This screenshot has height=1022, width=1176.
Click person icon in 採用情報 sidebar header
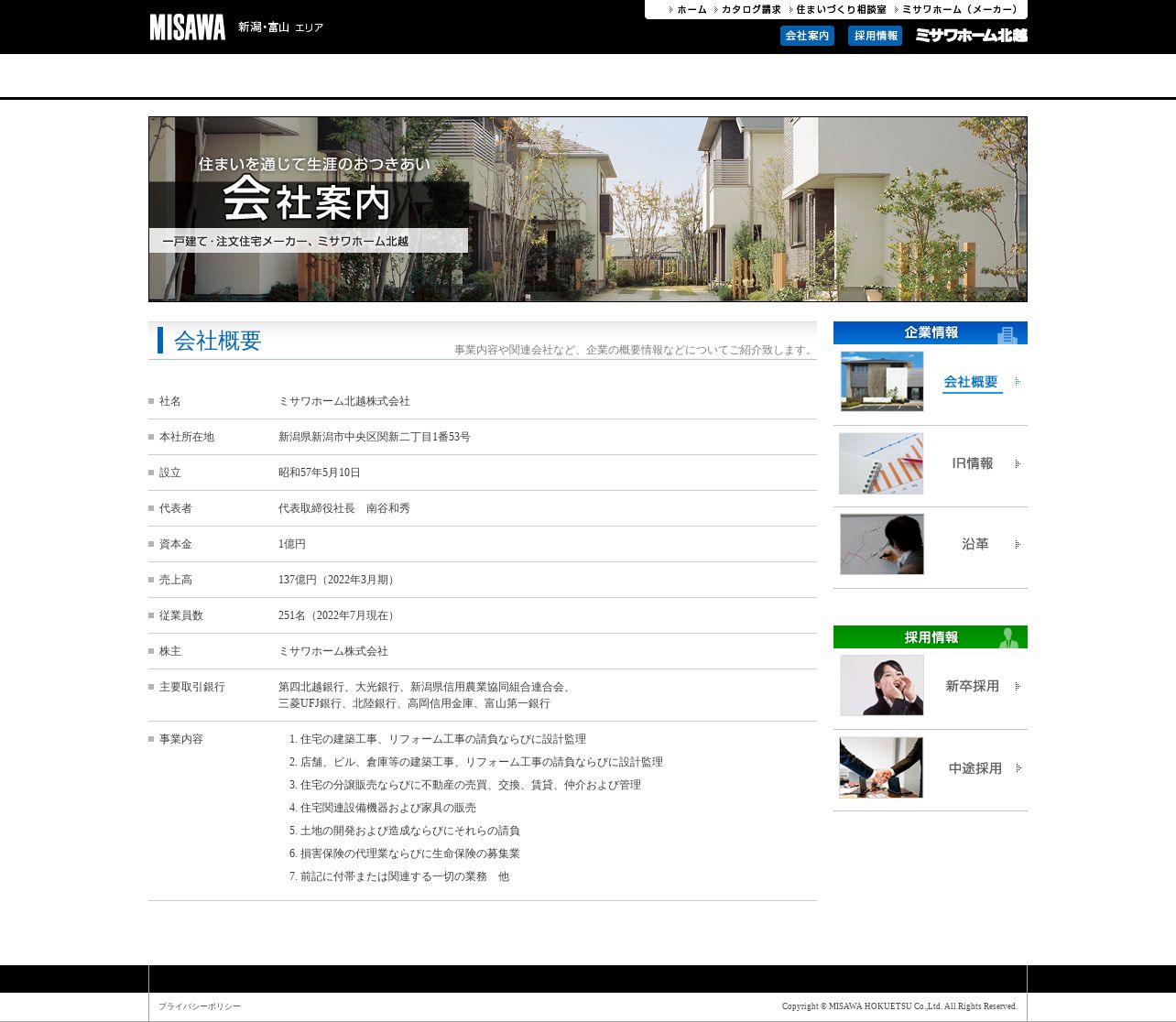pyautogui.click(x=1009, y=637)
